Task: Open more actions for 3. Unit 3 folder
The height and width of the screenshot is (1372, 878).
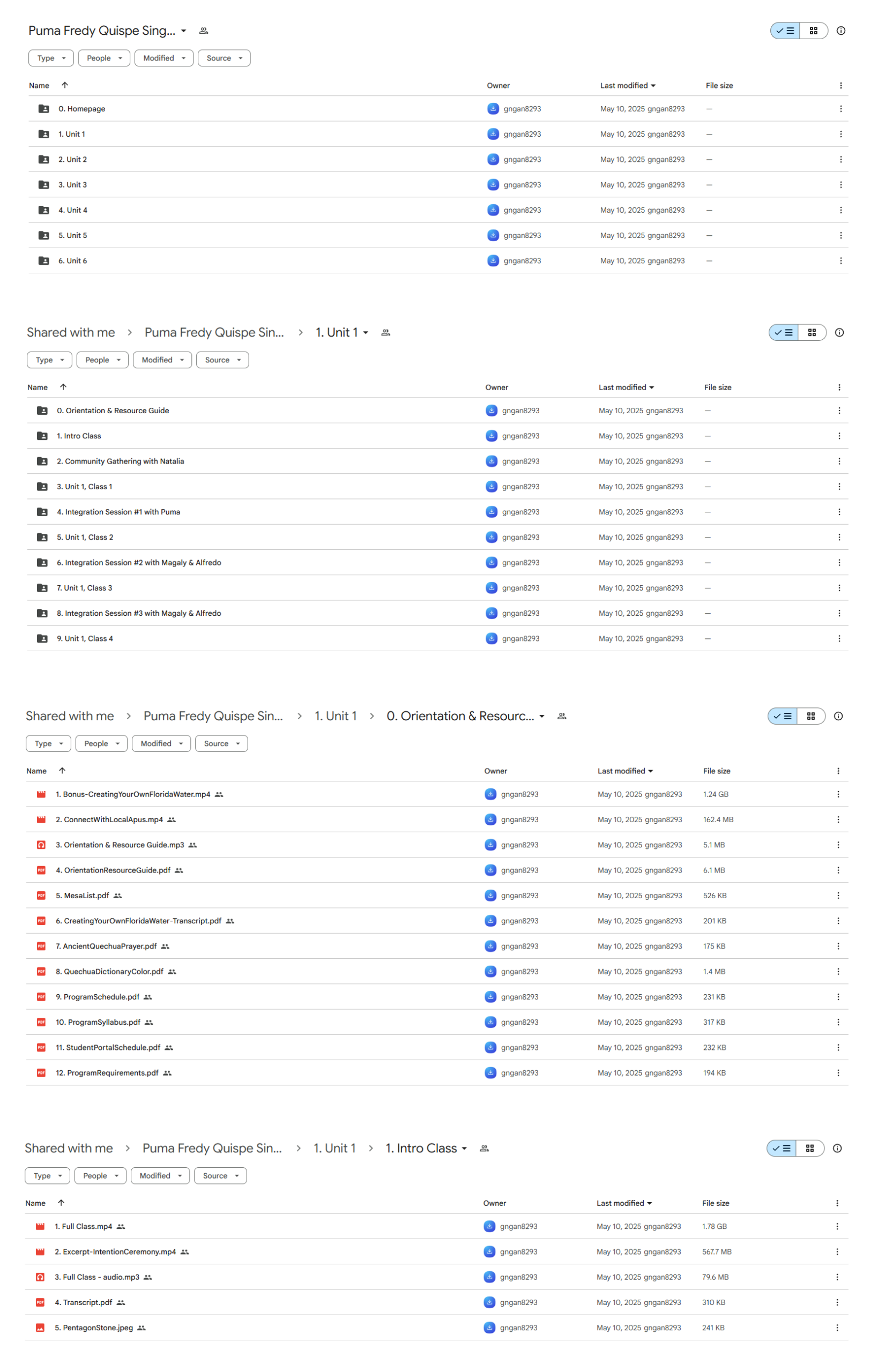Action: 840,185
